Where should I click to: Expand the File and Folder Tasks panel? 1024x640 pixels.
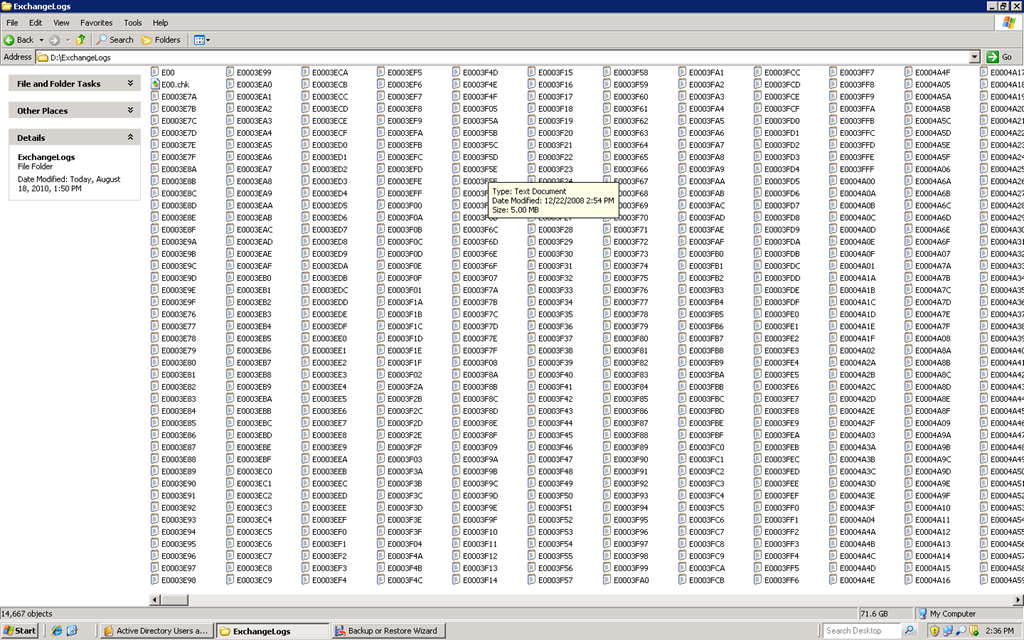130,84
